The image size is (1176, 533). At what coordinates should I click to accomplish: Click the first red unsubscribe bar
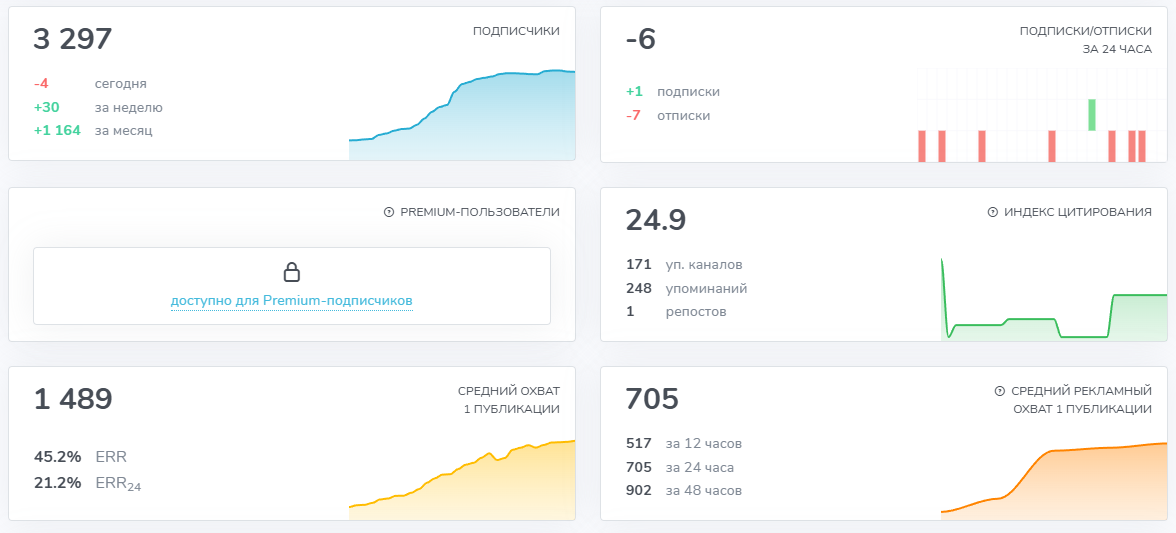pos(922,145)
